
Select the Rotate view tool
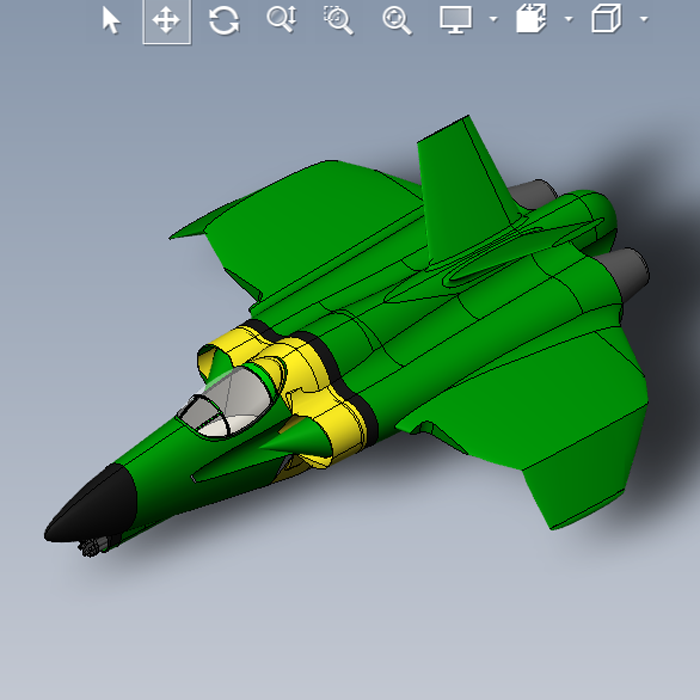pos(224,21)
